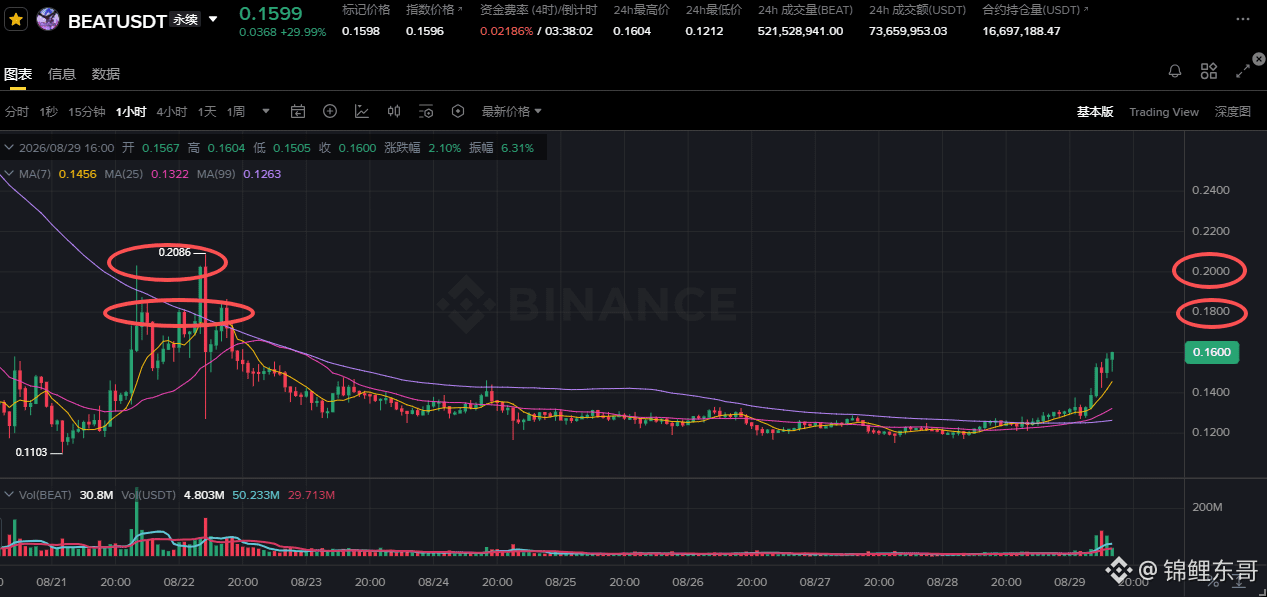Open the chart display settings icon

pyautogui.click(x=426, y=111)
